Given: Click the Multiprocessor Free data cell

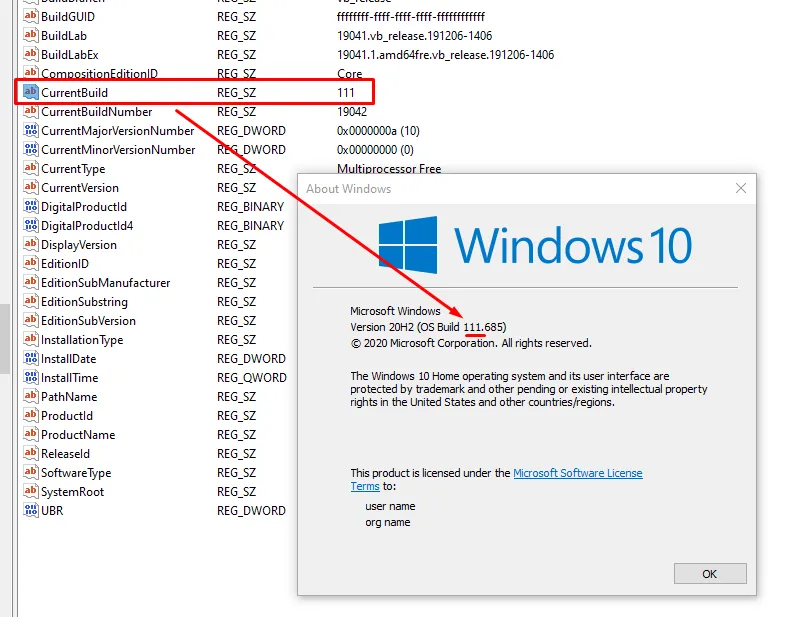Looking at the screenshot, I should [x=389, y=169].
